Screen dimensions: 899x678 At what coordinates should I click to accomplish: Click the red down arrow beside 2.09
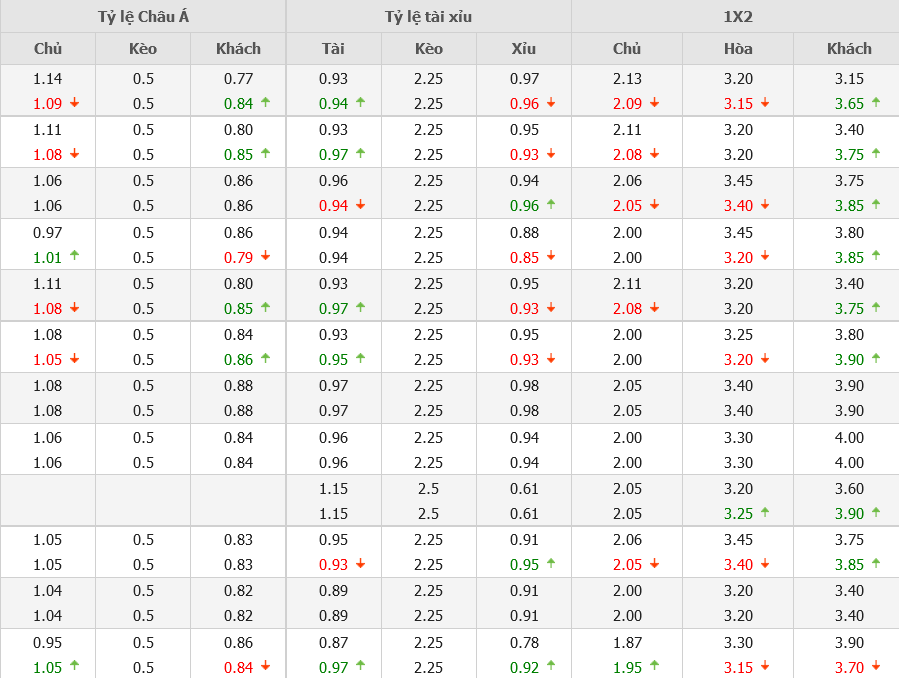coord(654,103)
